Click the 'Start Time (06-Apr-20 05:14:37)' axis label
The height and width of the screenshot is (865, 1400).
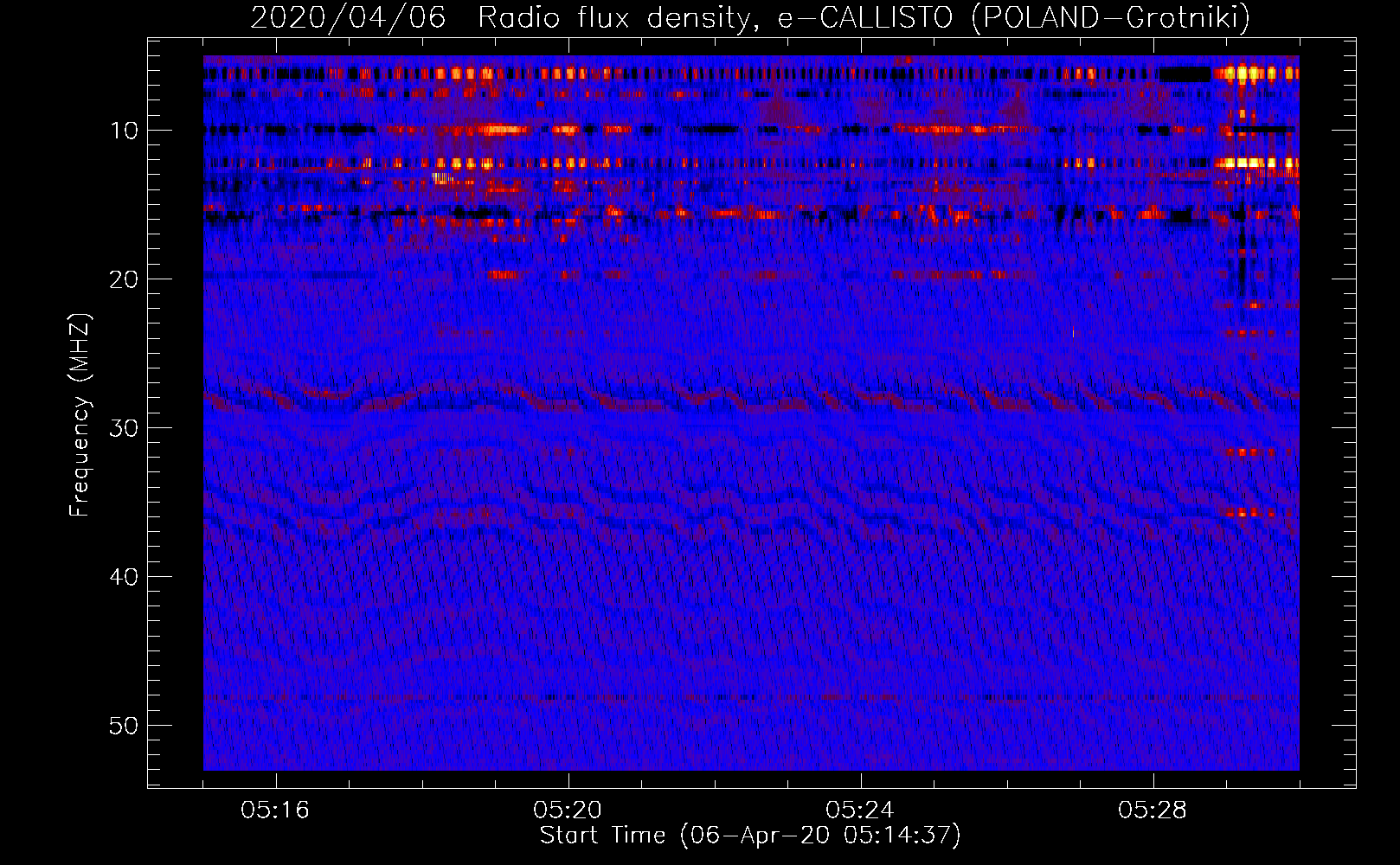tap(750, 836)
